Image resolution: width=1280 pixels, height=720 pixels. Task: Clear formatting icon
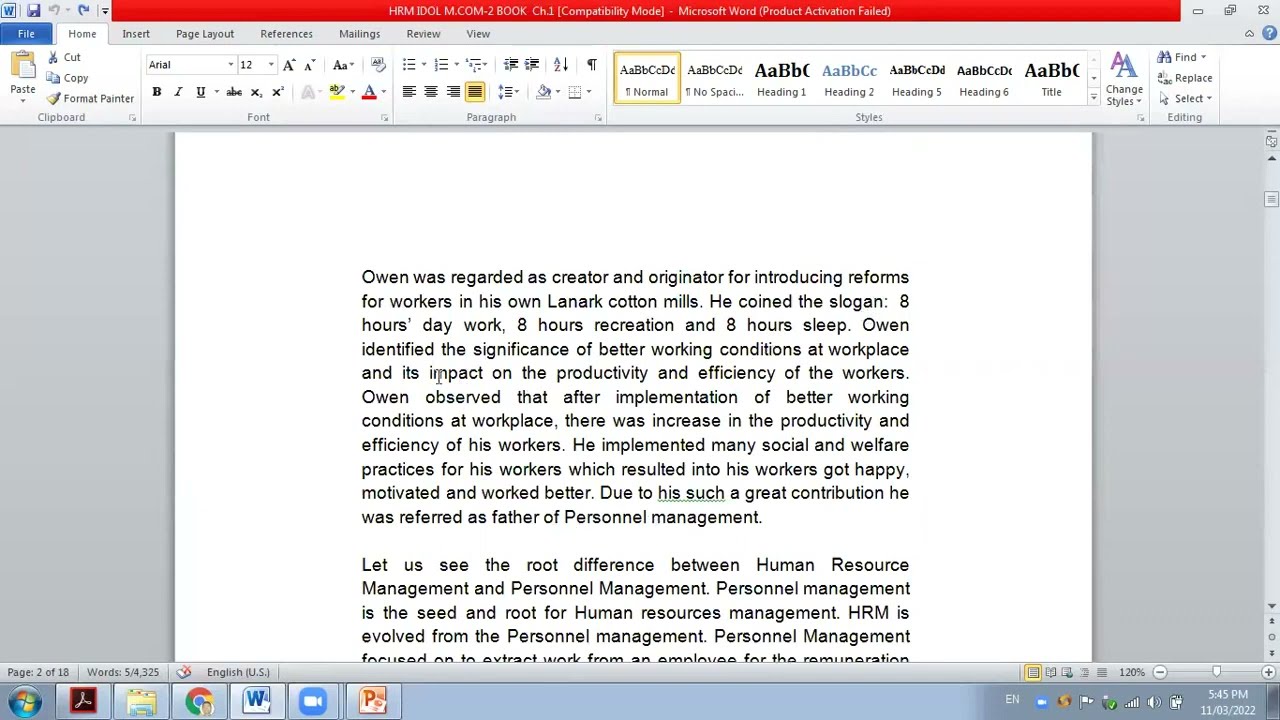click(378, 65)
